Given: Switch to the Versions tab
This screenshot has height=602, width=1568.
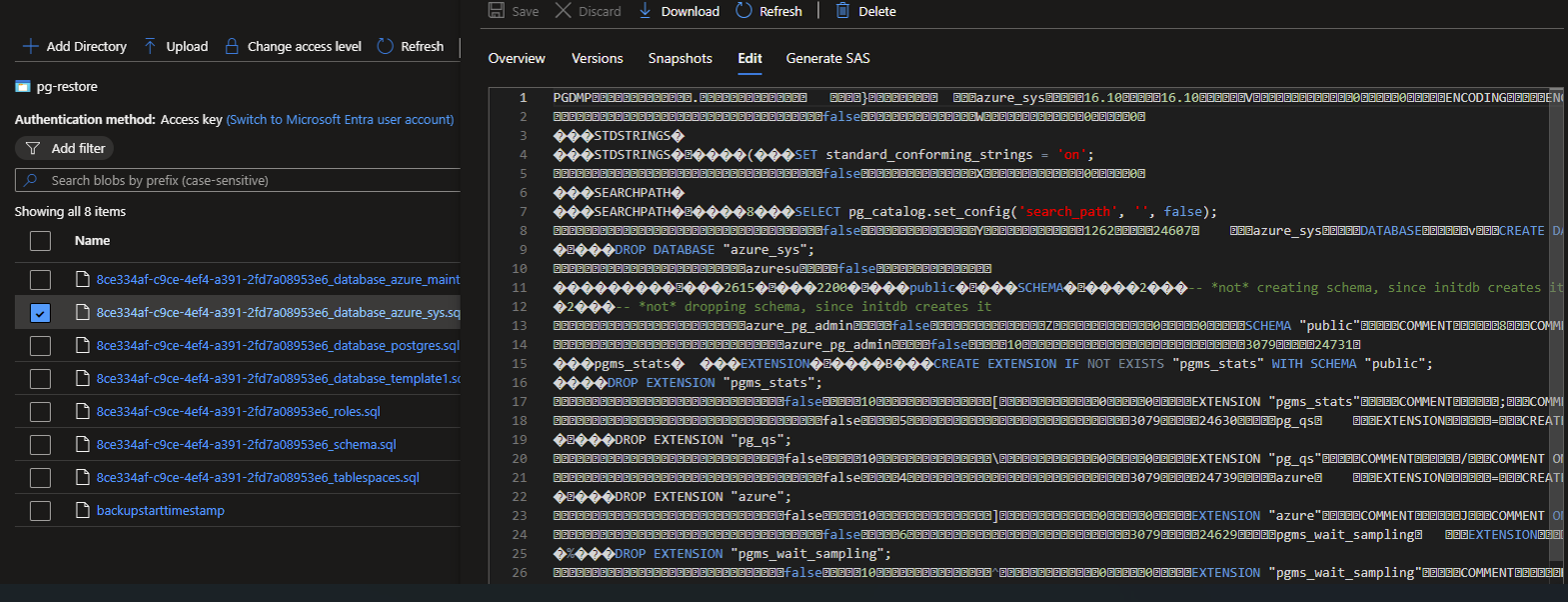Looking at the screenshot, I should 597,58.
